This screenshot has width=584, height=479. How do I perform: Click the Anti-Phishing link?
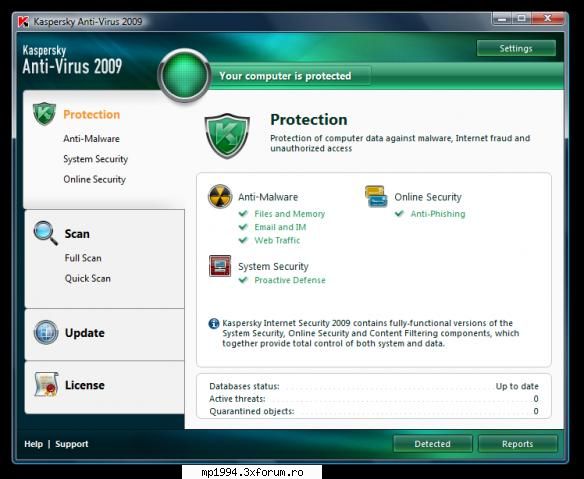[x=438, y=214]
